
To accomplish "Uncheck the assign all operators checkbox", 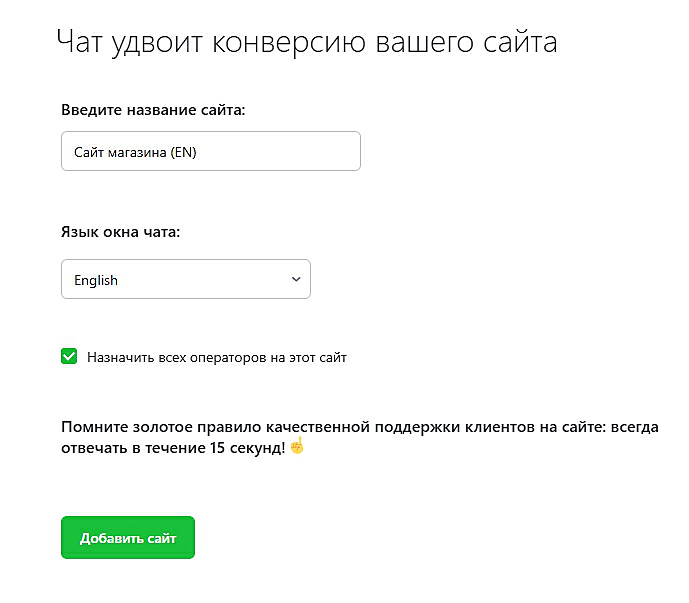I will pyautogui.click(x=69, y=356).
